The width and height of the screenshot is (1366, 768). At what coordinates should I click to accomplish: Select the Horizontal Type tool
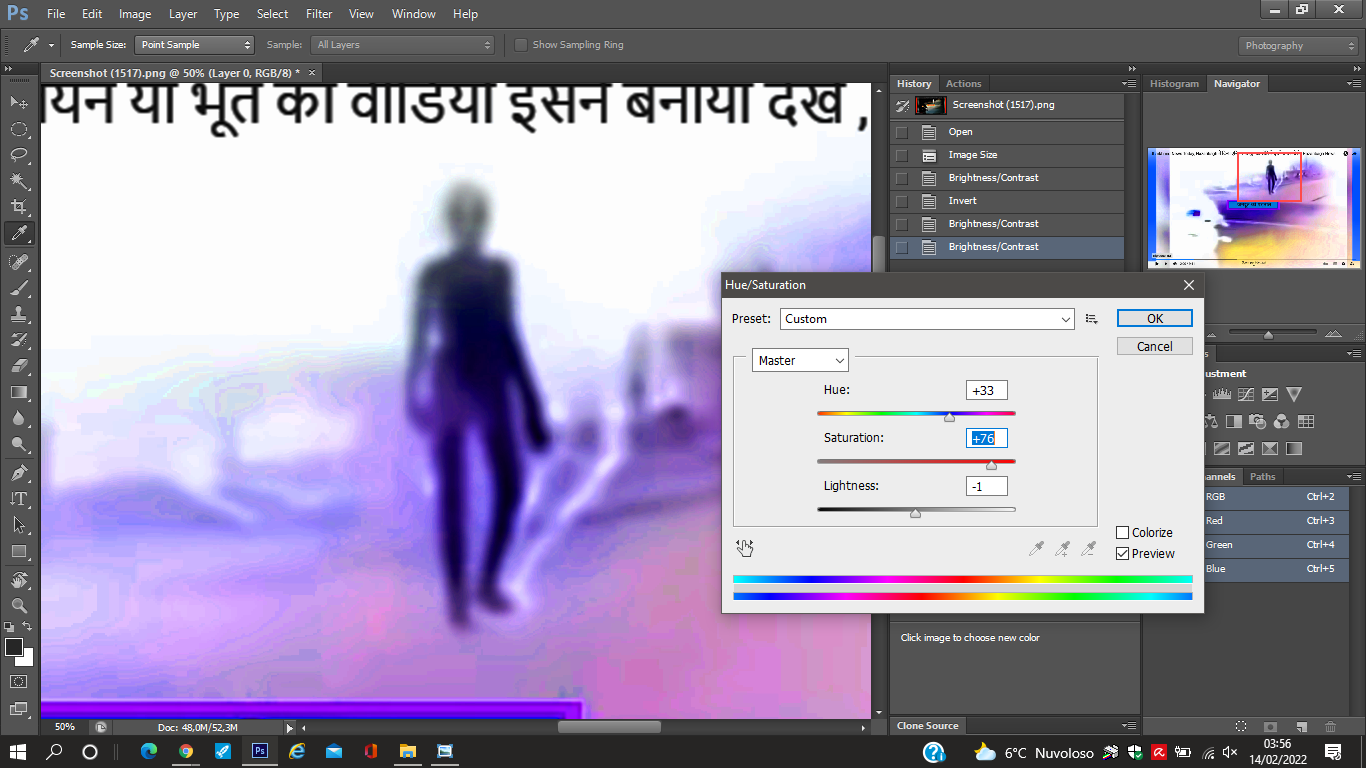click(x=19, y=498)
